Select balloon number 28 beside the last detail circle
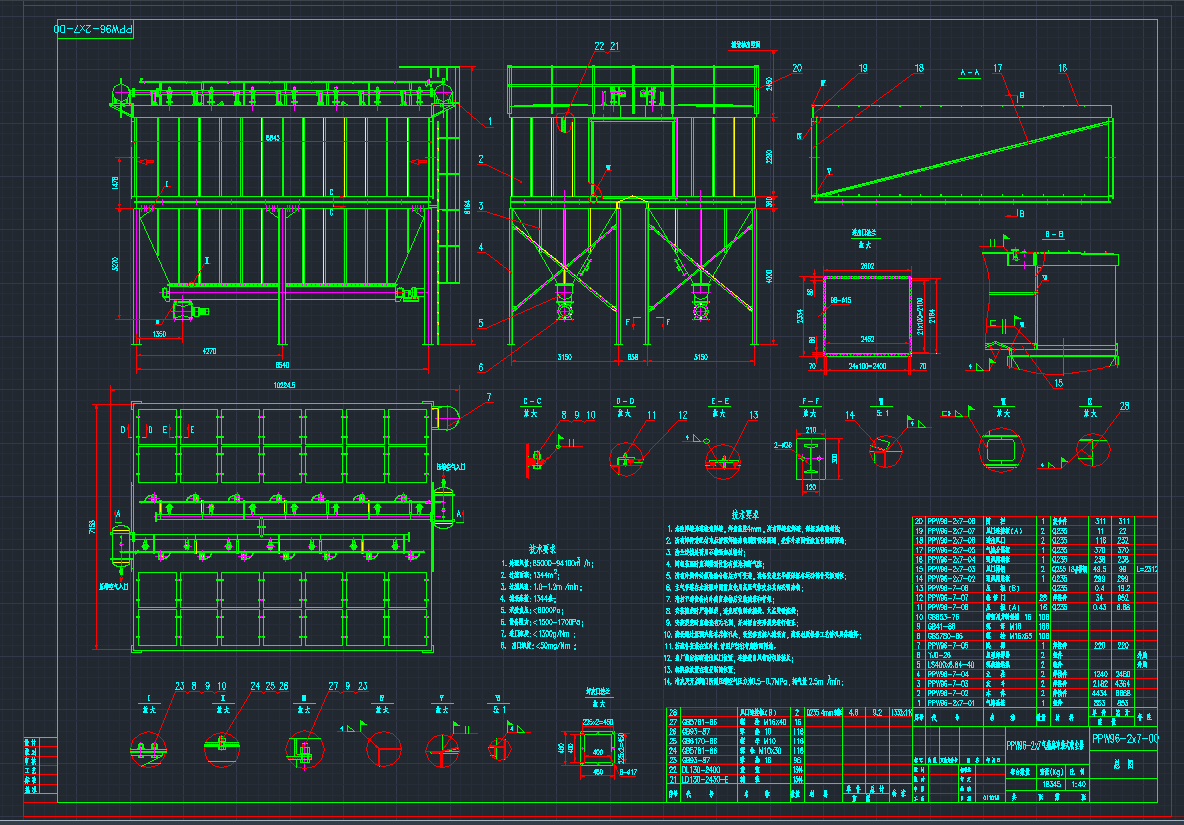The image size is (1184, 825). click(1125, 406)
